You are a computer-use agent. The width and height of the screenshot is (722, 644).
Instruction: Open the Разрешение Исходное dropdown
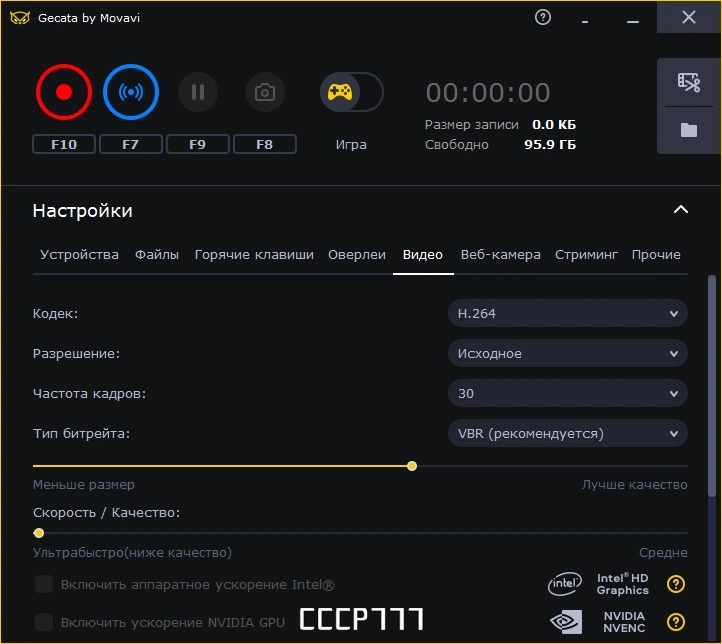click(x=568, y=354)
